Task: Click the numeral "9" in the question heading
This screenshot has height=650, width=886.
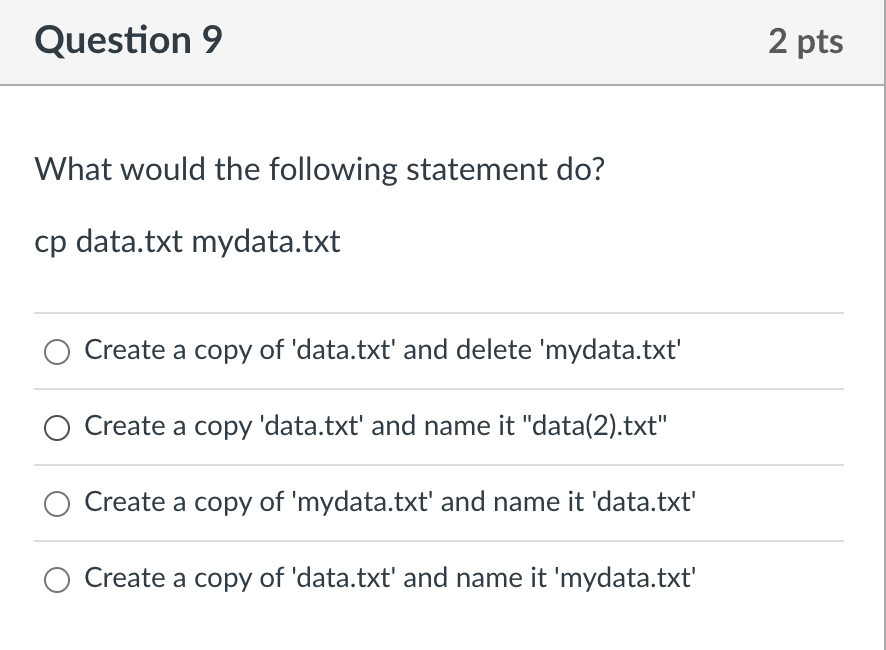Action: (x=212, y=40)
